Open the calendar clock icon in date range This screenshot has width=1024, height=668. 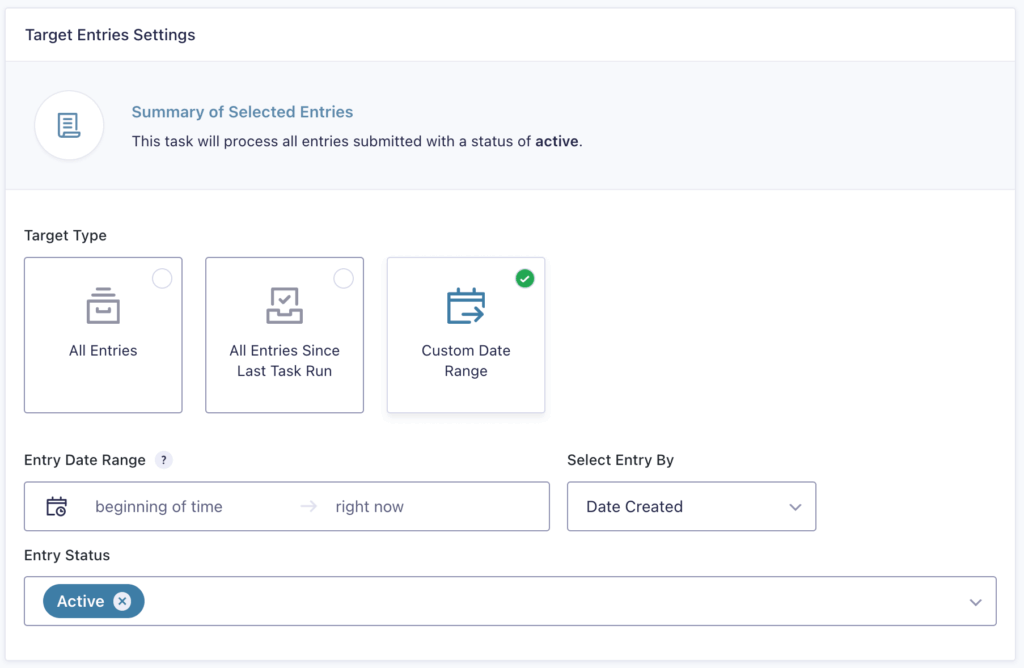pyautogui.click(x=57, y=507)
